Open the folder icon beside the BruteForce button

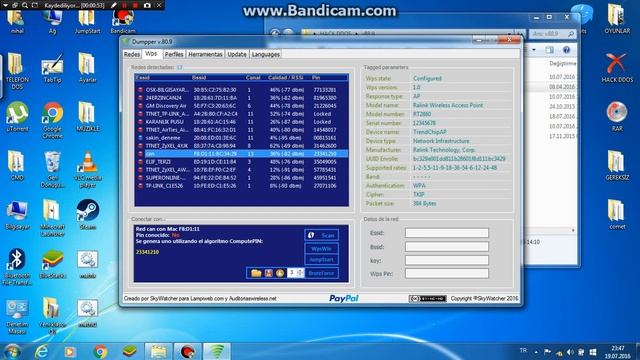tap(256, 273)
